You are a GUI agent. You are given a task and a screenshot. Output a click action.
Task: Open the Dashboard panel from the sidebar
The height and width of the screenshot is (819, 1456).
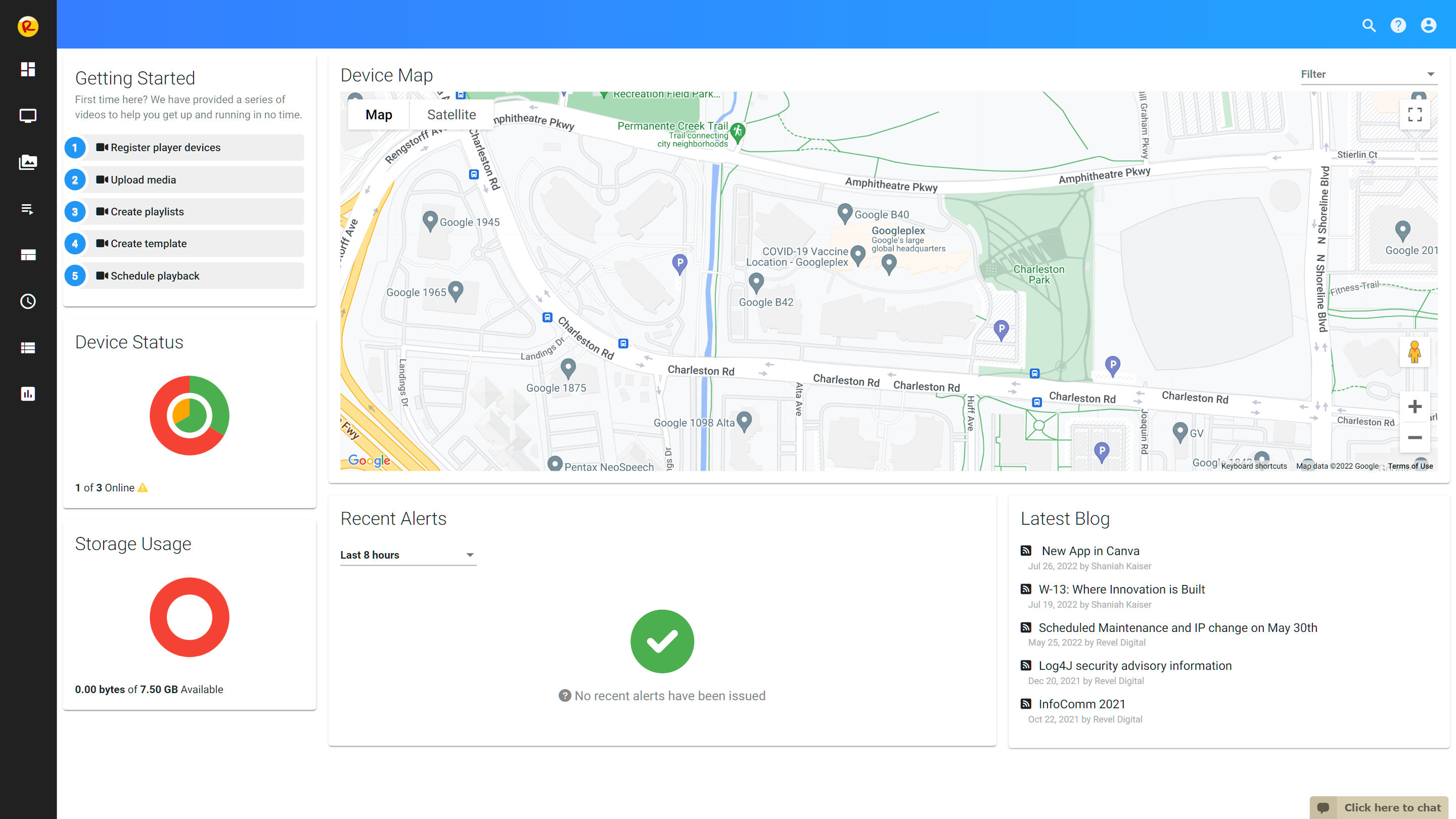coord(28,69)
